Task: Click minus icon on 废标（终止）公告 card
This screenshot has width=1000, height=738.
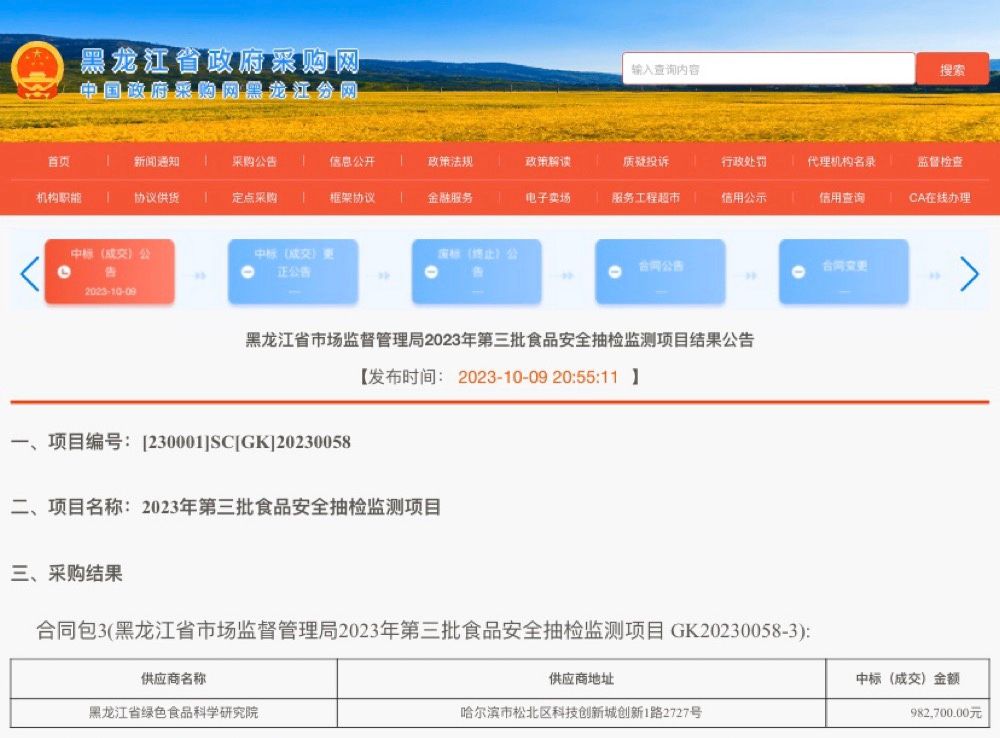Action: click(431, 272)
